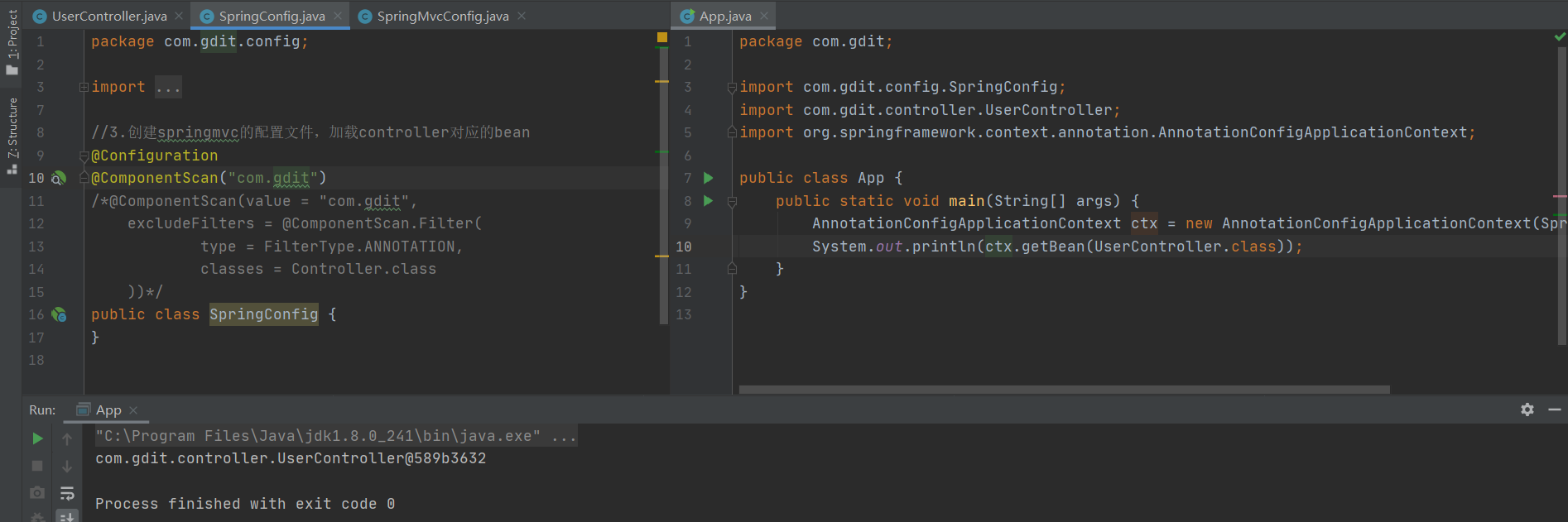Viewport: 1568px width, 522px height.
Task: Click the Chinese springmvc comment on line 8
Action: pyautogui.click(x=310, y=132)
